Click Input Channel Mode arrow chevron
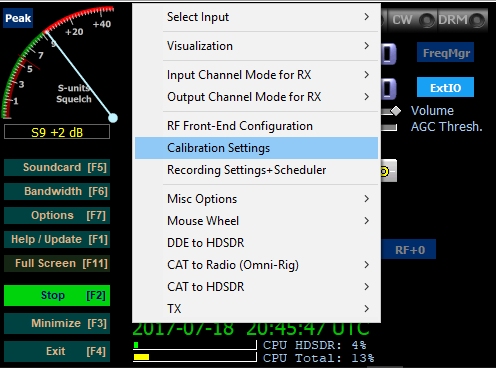496x368 pixels. click(367, 75)
